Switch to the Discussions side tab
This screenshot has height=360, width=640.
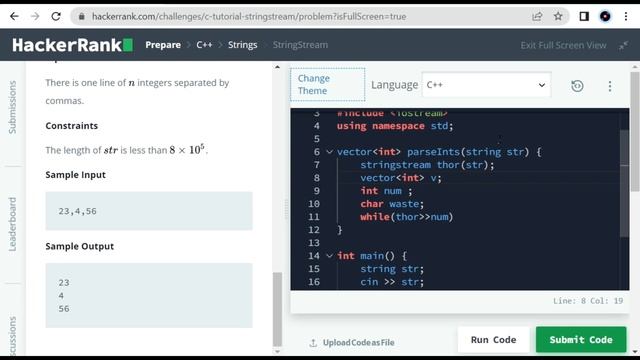click(x=13, y=336)
